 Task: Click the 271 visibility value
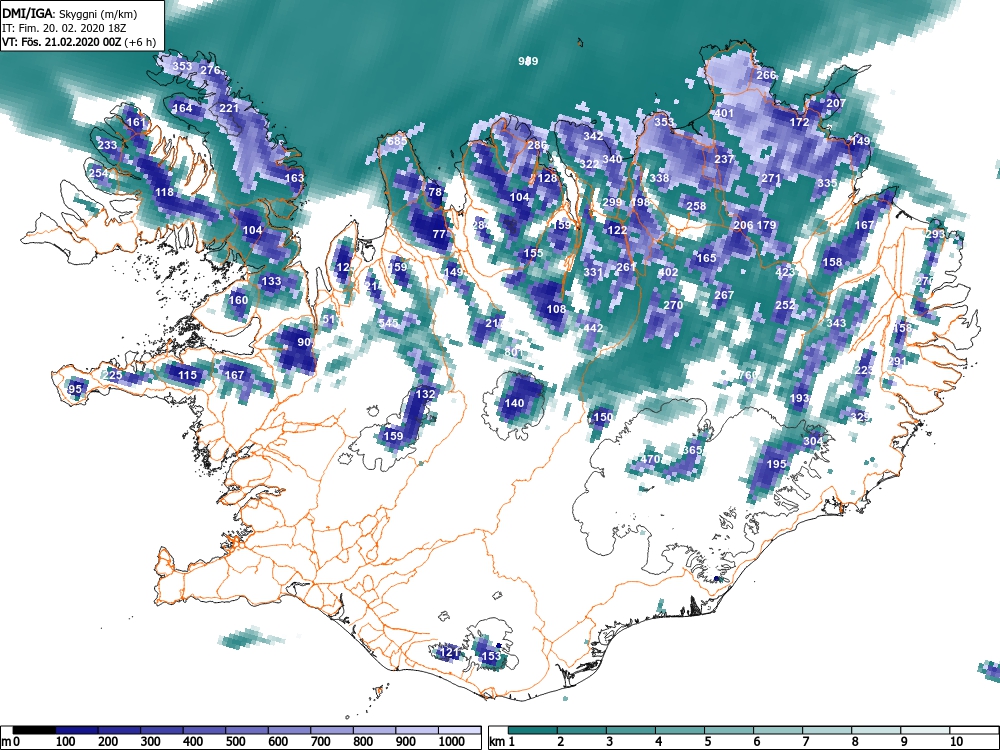(771, 179)
